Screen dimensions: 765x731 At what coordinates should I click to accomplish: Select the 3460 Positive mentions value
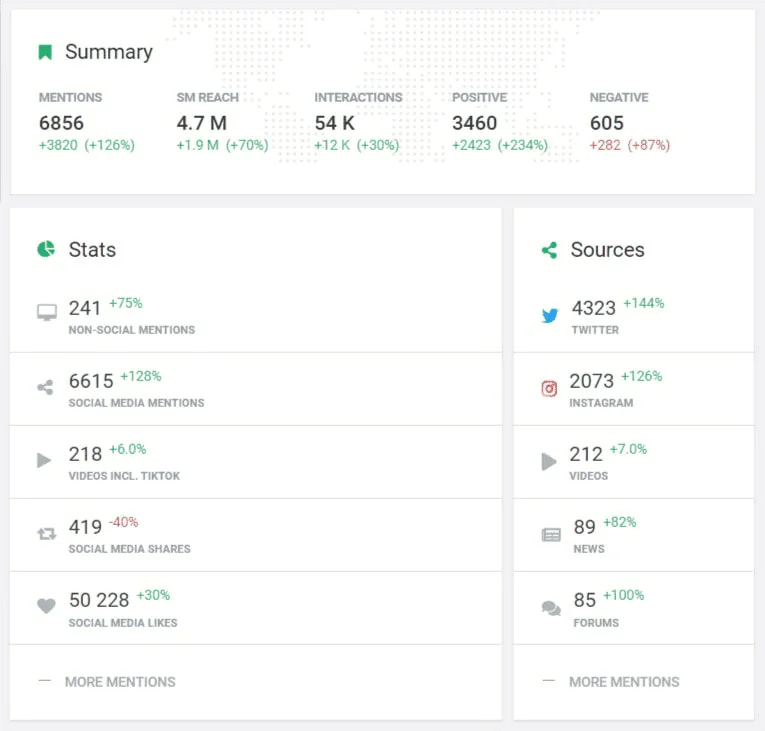point(474,124)
